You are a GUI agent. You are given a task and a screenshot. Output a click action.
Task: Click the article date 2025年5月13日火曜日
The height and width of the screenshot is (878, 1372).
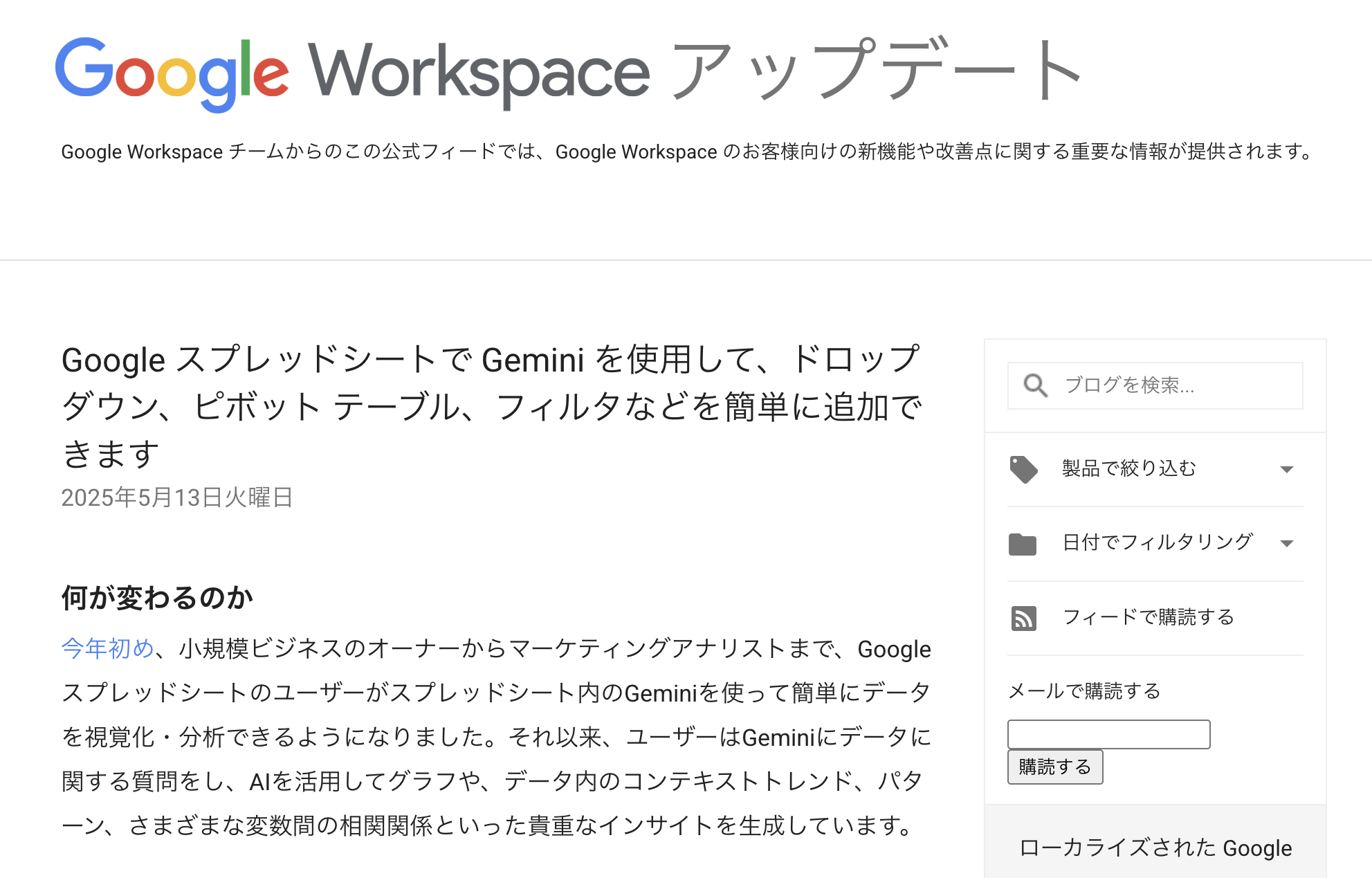point(176,497)
